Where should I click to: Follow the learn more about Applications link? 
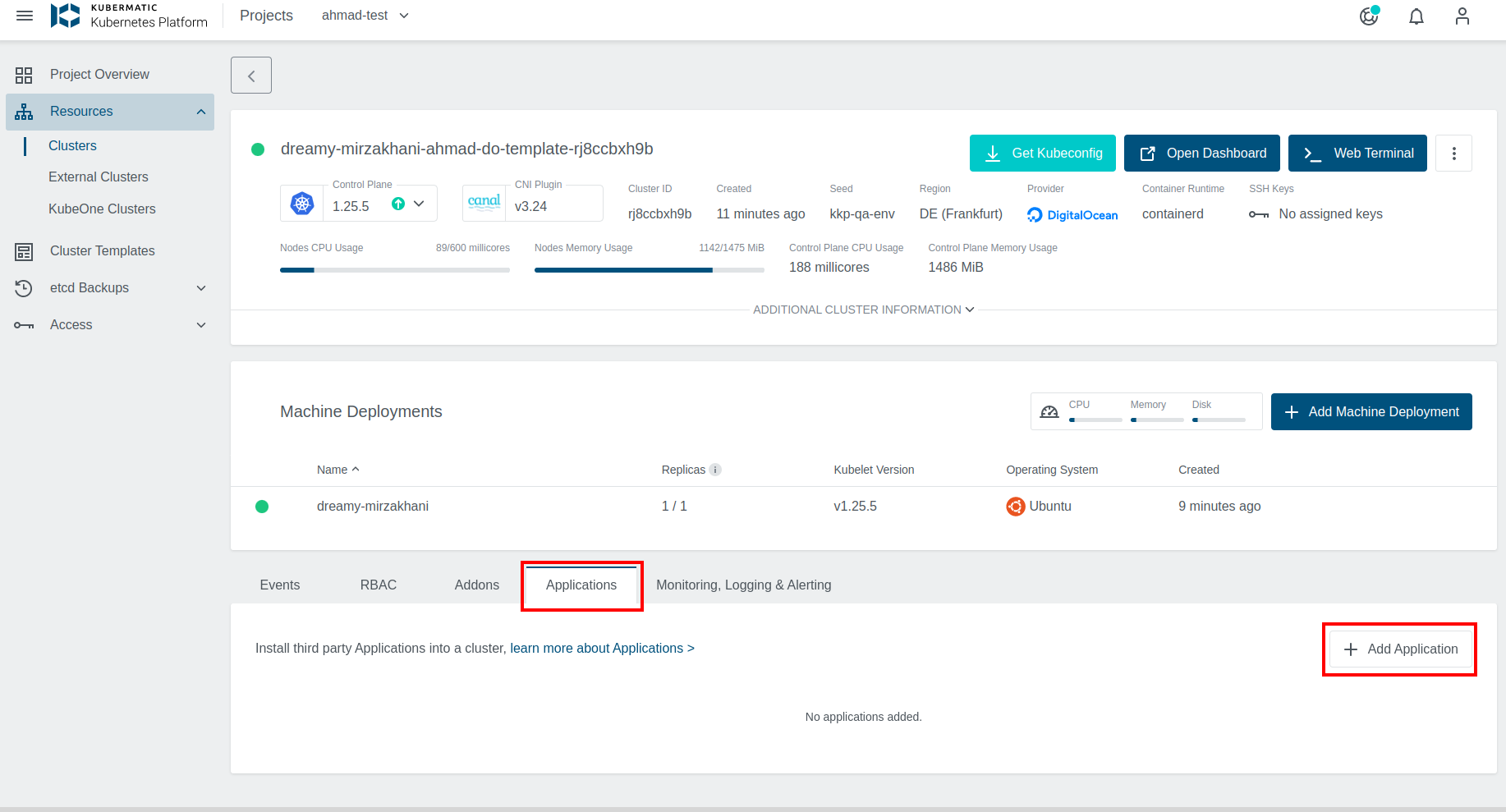tap(602, 648)
